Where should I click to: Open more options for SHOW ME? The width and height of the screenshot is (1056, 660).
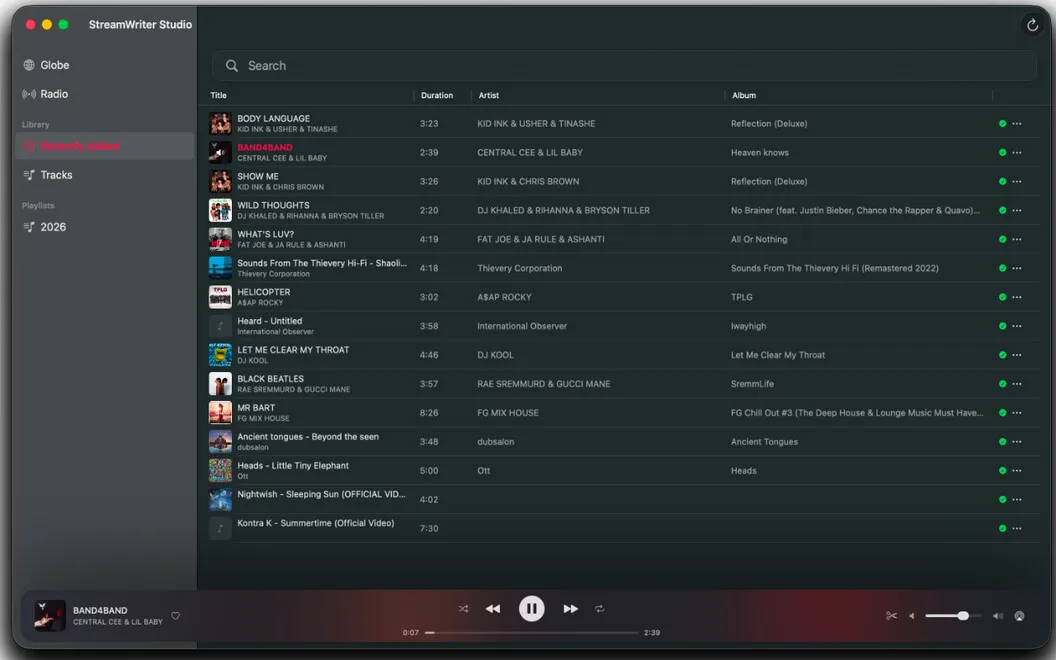tap(1016, 182)
